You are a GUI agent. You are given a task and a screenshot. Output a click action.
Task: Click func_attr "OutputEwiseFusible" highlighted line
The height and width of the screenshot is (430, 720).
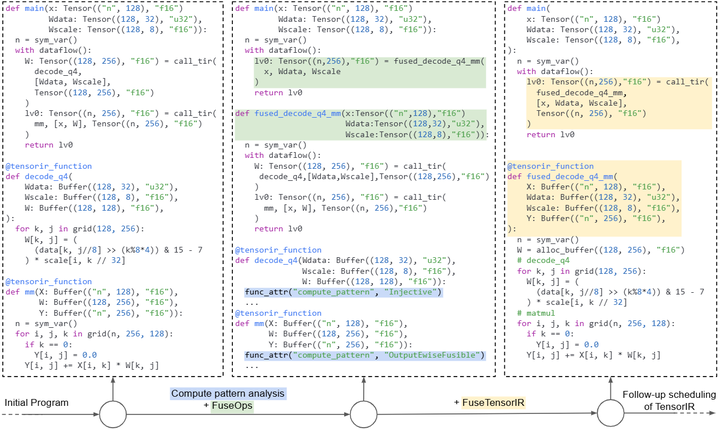click(365, 355)
